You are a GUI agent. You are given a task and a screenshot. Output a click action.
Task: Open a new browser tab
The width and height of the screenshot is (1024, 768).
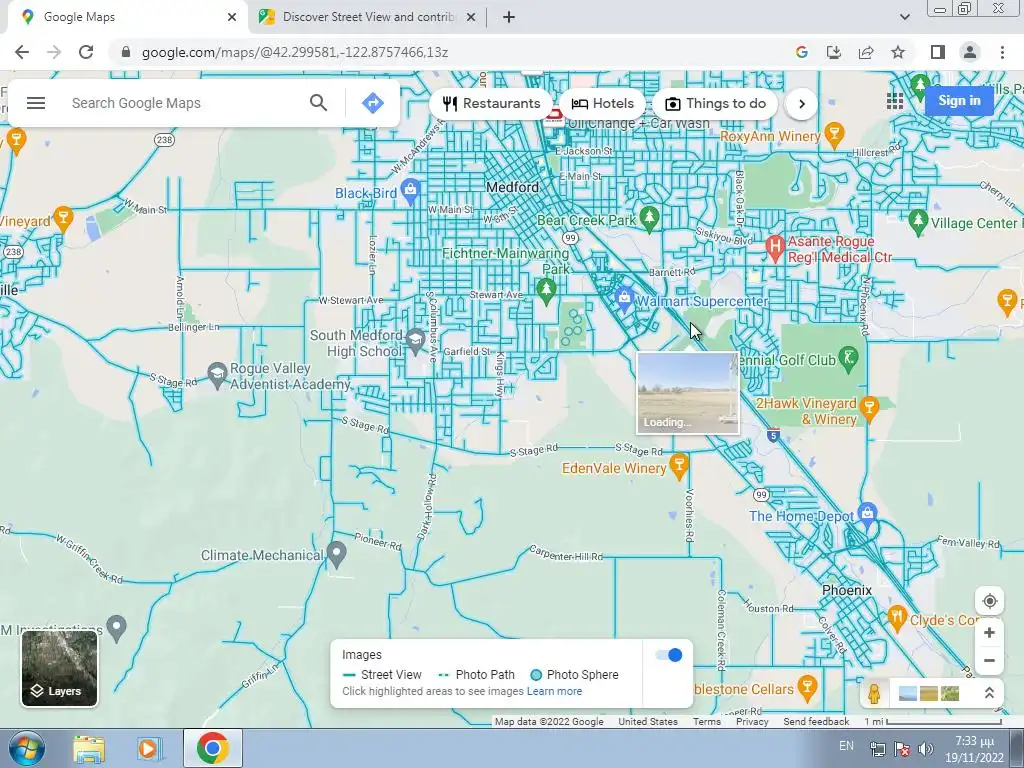pos(509,17)
